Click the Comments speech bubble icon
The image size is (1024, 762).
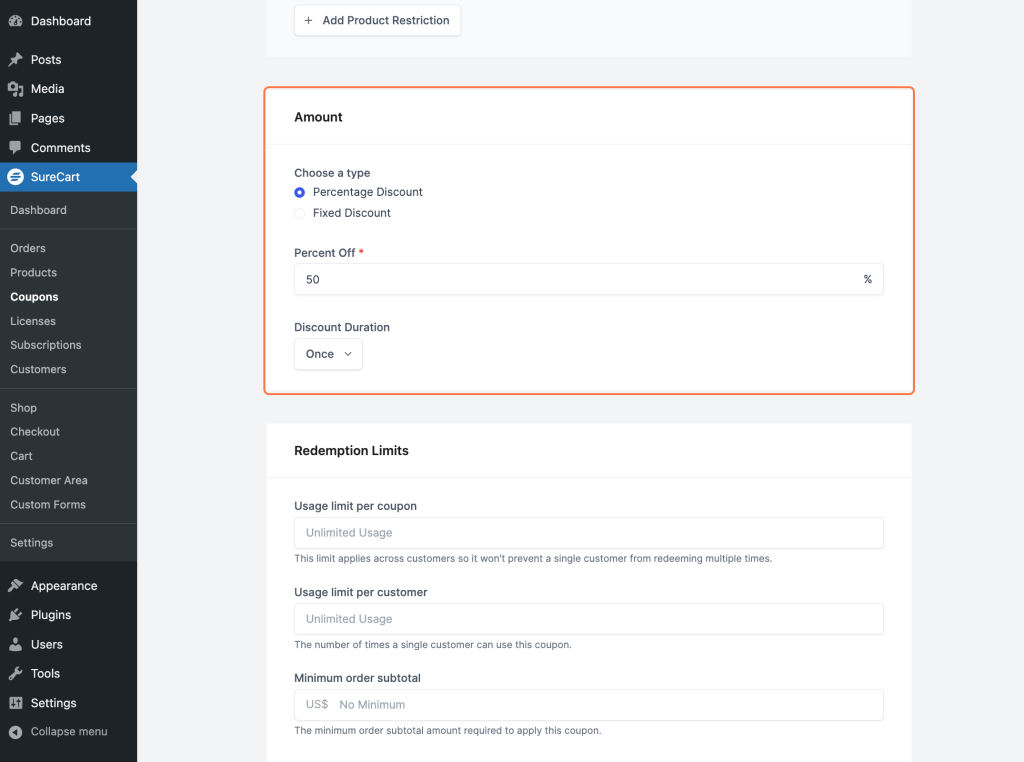click(15, 148)
